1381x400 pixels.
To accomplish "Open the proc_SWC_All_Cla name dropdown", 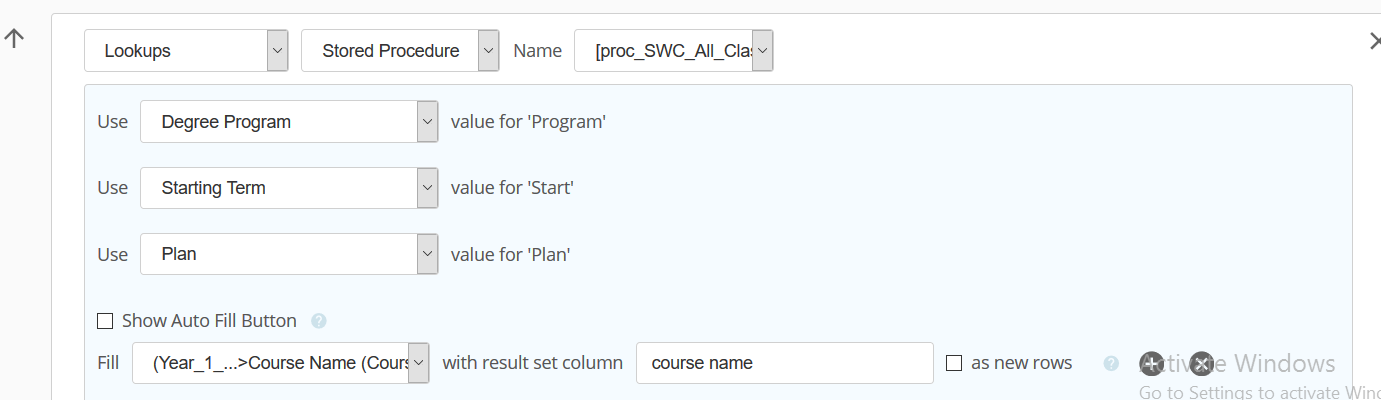I will click(x=673, y=51).
